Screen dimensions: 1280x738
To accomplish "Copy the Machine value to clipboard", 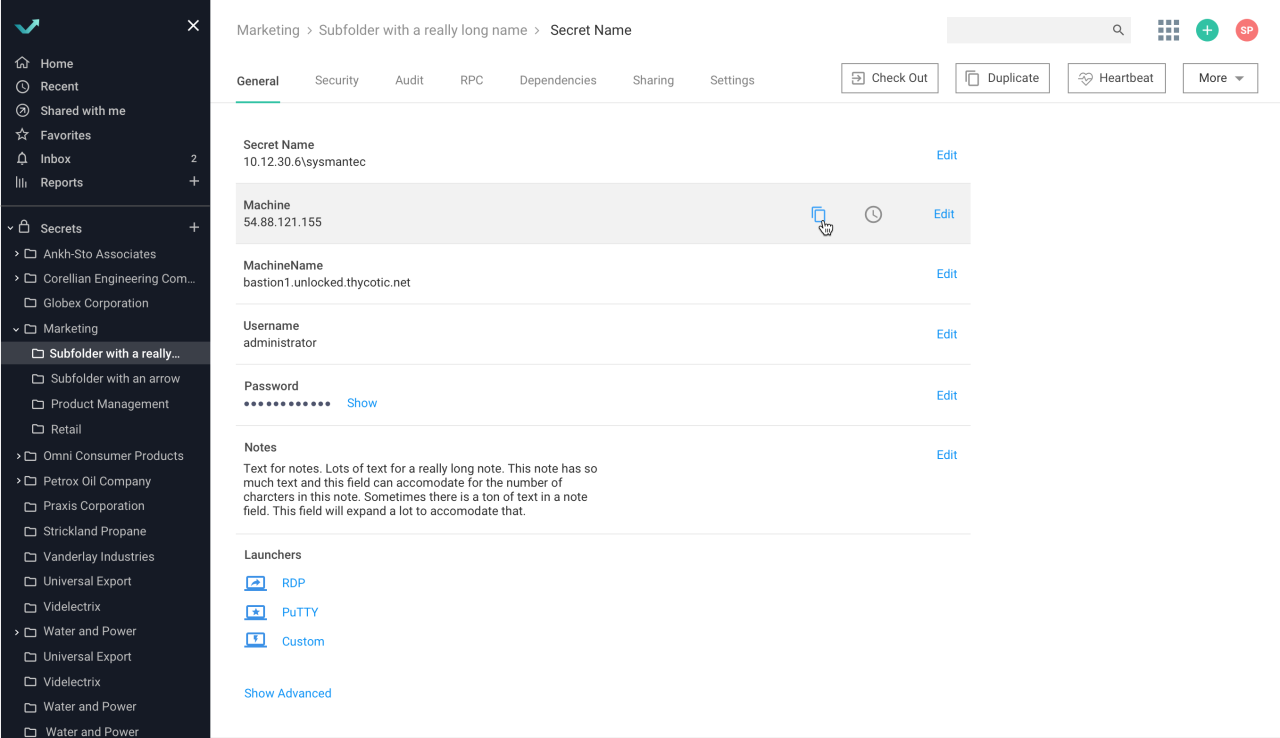I will 819,213.
